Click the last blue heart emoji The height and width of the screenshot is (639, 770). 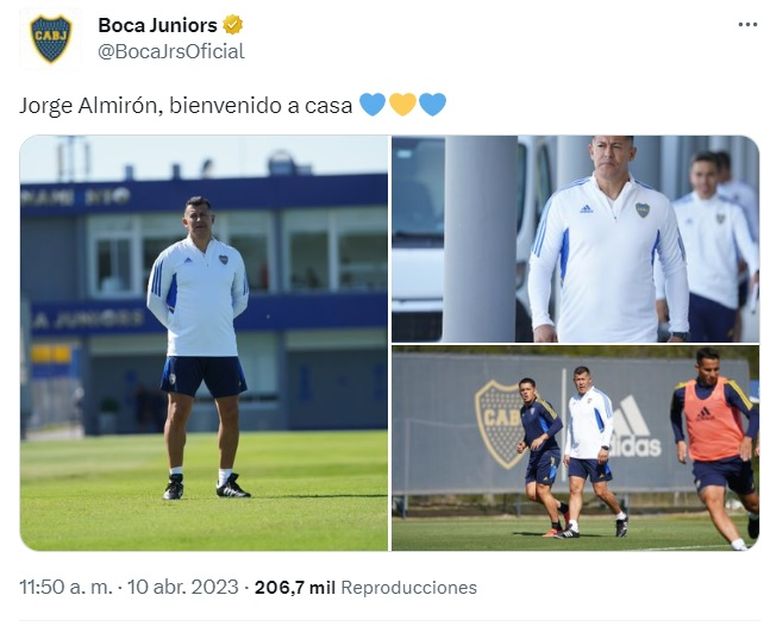pos(433,104)
